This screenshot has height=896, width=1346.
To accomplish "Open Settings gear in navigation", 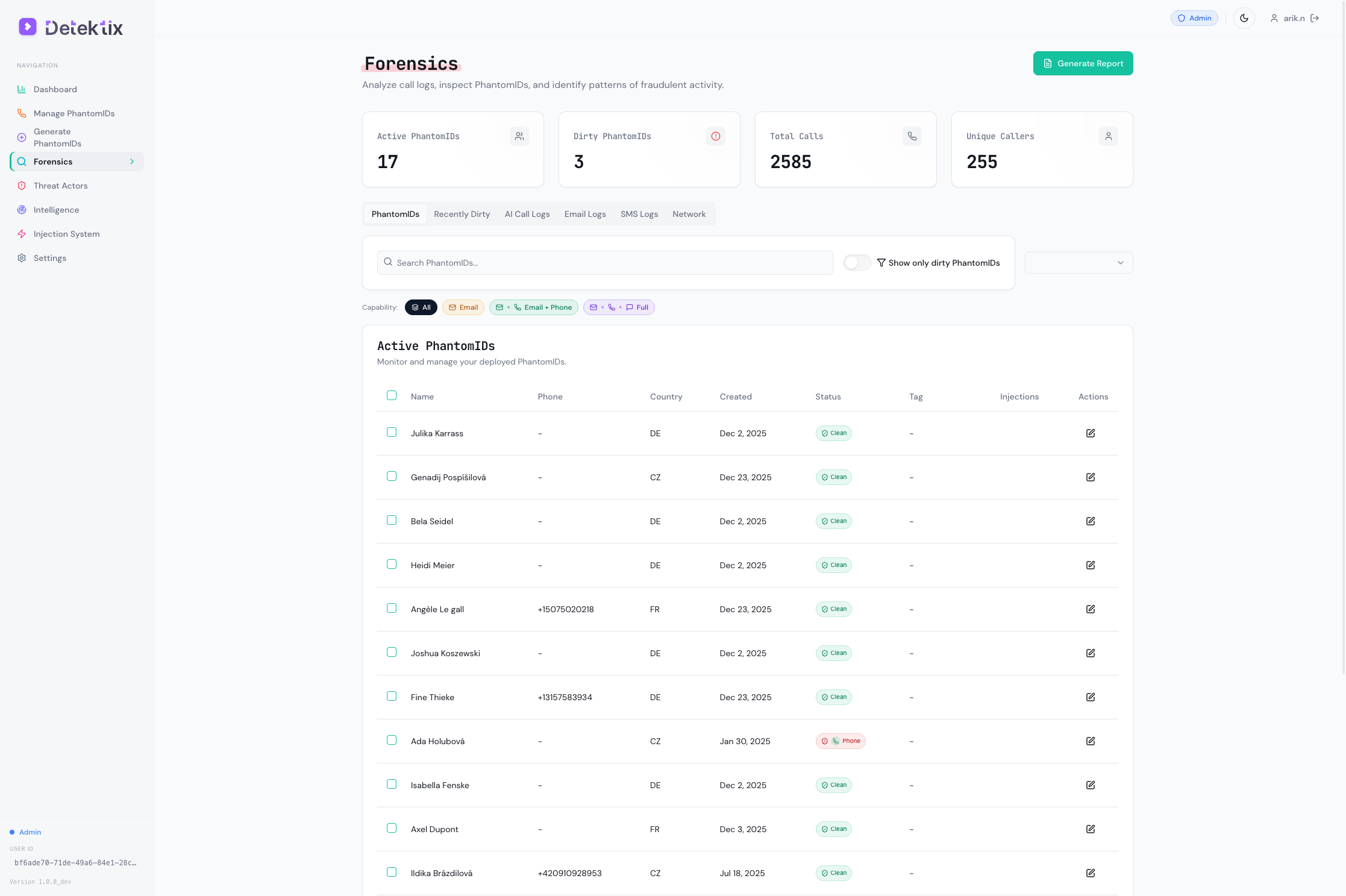I will tap(22, 258).
